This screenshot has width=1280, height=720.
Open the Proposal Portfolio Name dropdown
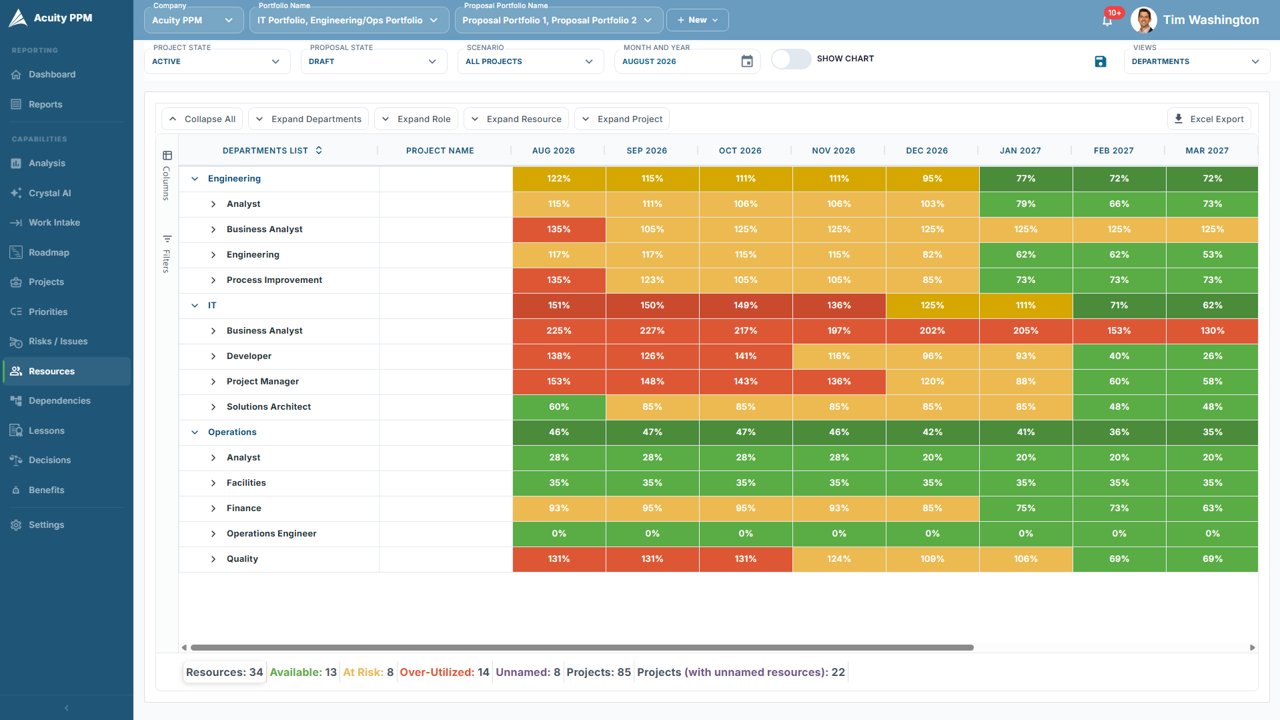point(558,20)
